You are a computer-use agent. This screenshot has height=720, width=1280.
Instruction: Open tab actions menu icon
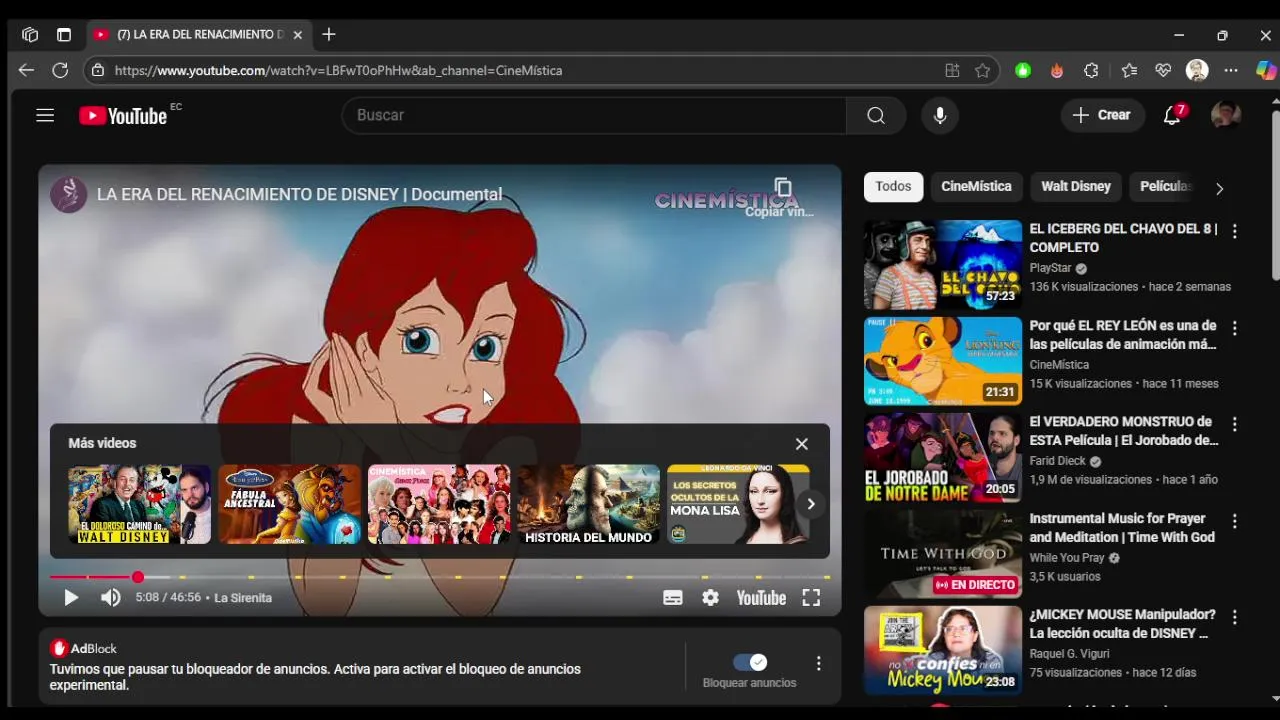pos(64,35)
